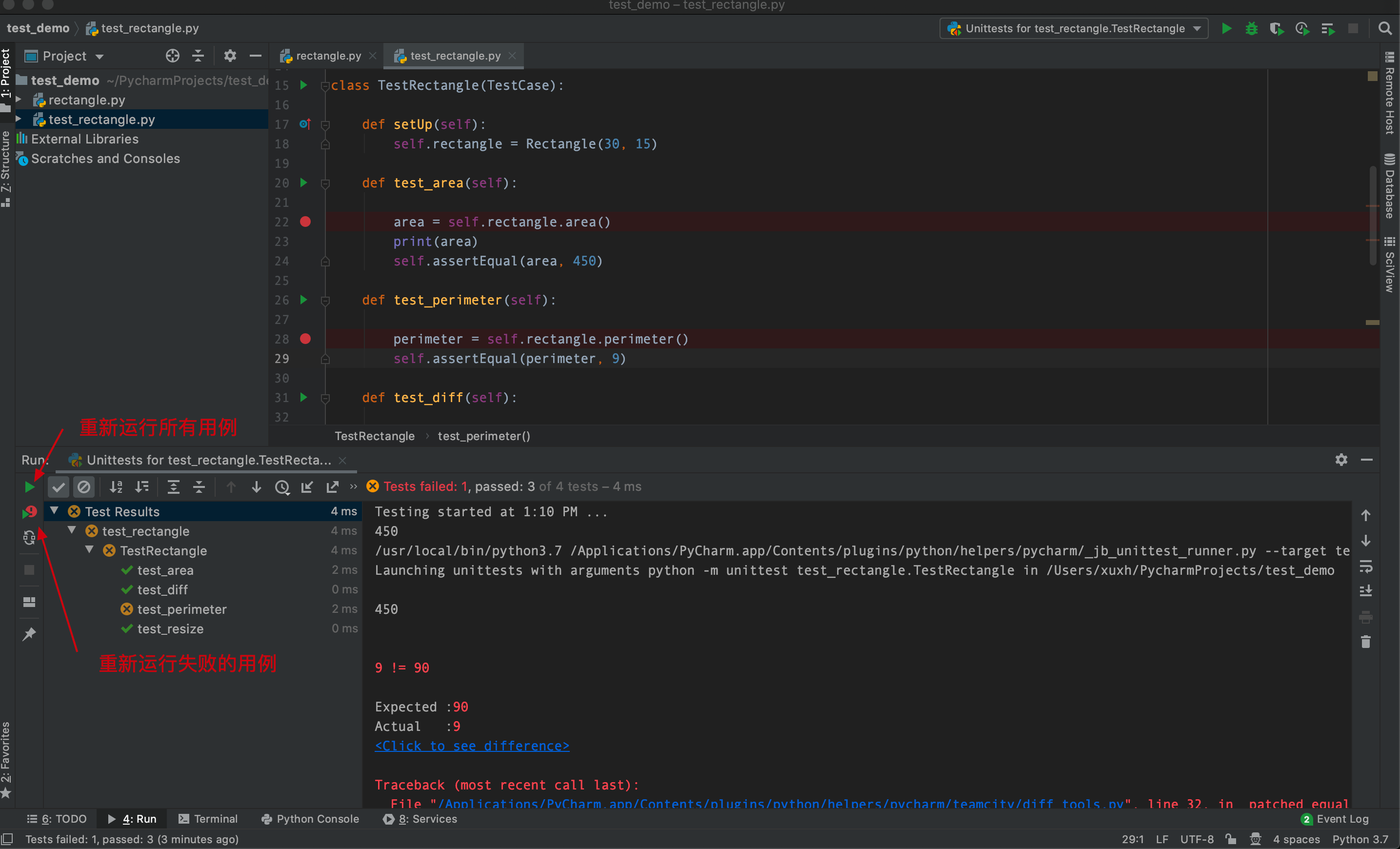
Task: Run test_perimeter from gutter arrow
Action: (304, 300)
